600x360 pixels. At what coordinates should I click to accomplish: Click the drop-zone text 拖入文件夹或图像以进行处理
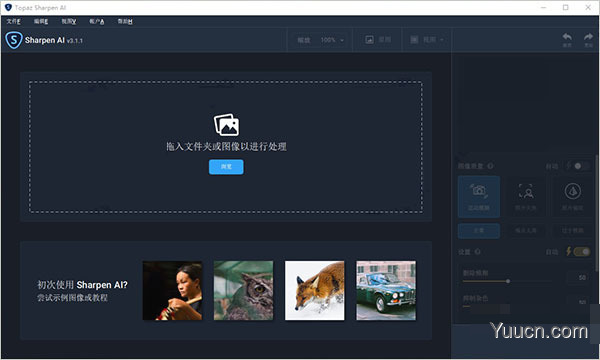tap(226, 147)
